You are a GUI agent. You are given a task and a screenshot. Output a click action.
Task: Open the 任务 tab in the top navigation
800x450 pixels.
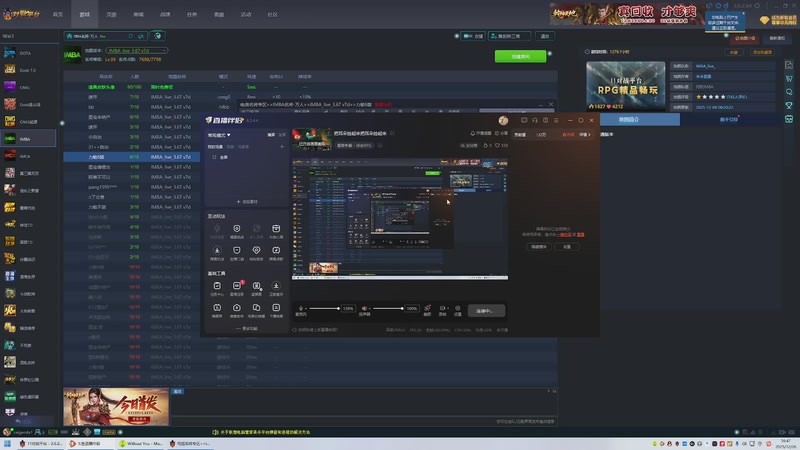coord(192,14)
